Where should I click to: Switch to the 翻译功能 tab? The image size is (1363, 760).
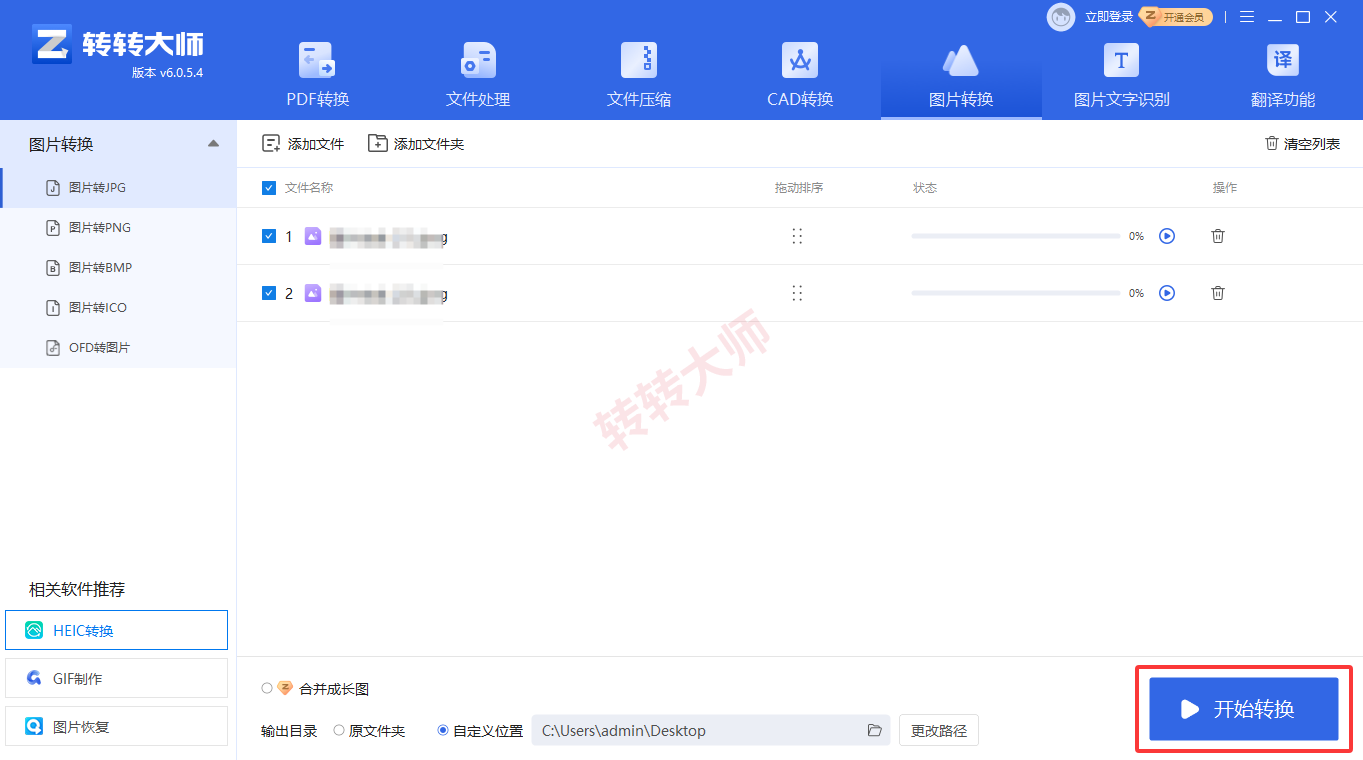tap(1283, 75)
